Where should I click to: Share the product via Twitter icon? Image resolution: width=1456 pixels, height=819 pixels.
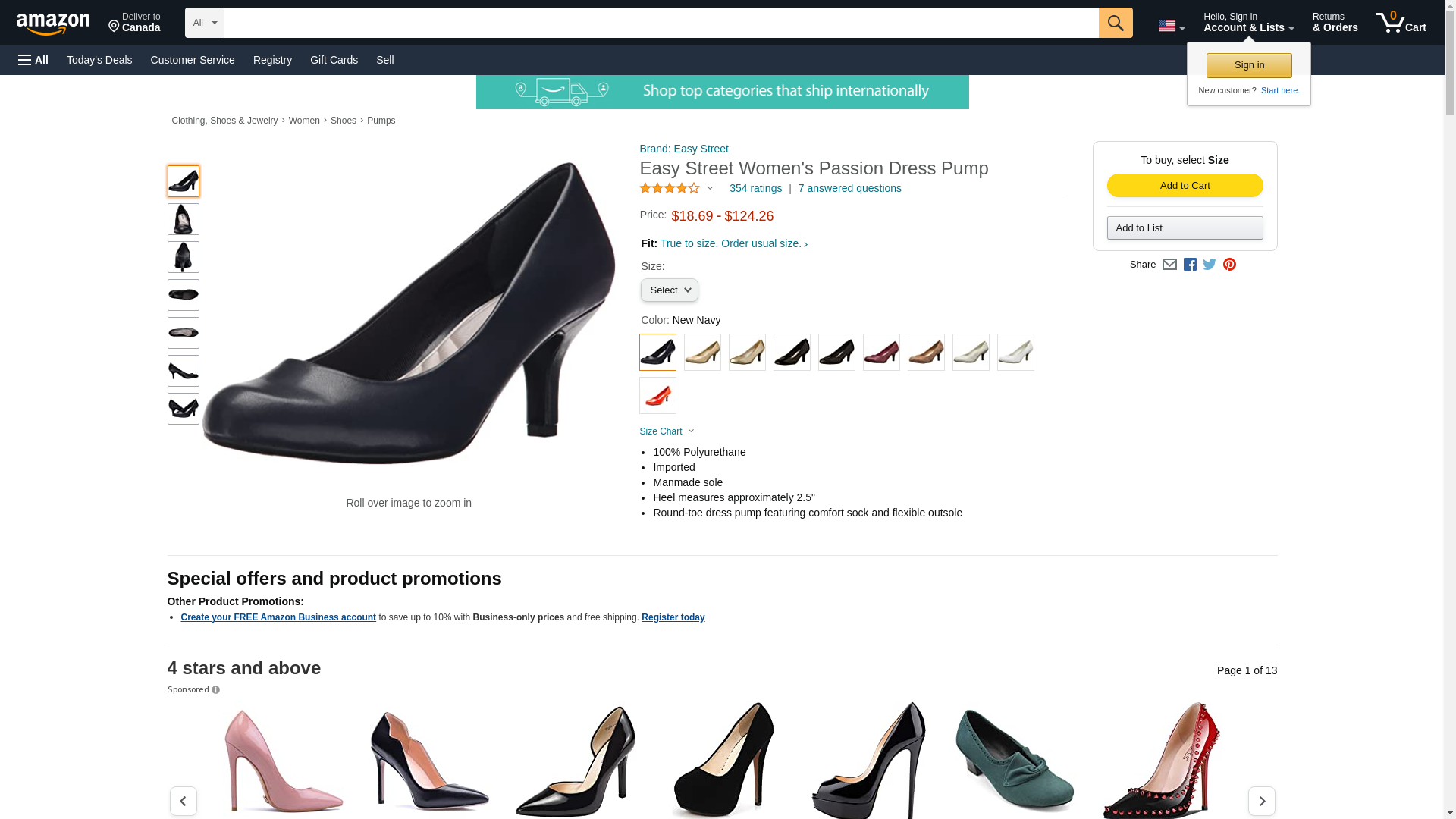(1209, 265)
